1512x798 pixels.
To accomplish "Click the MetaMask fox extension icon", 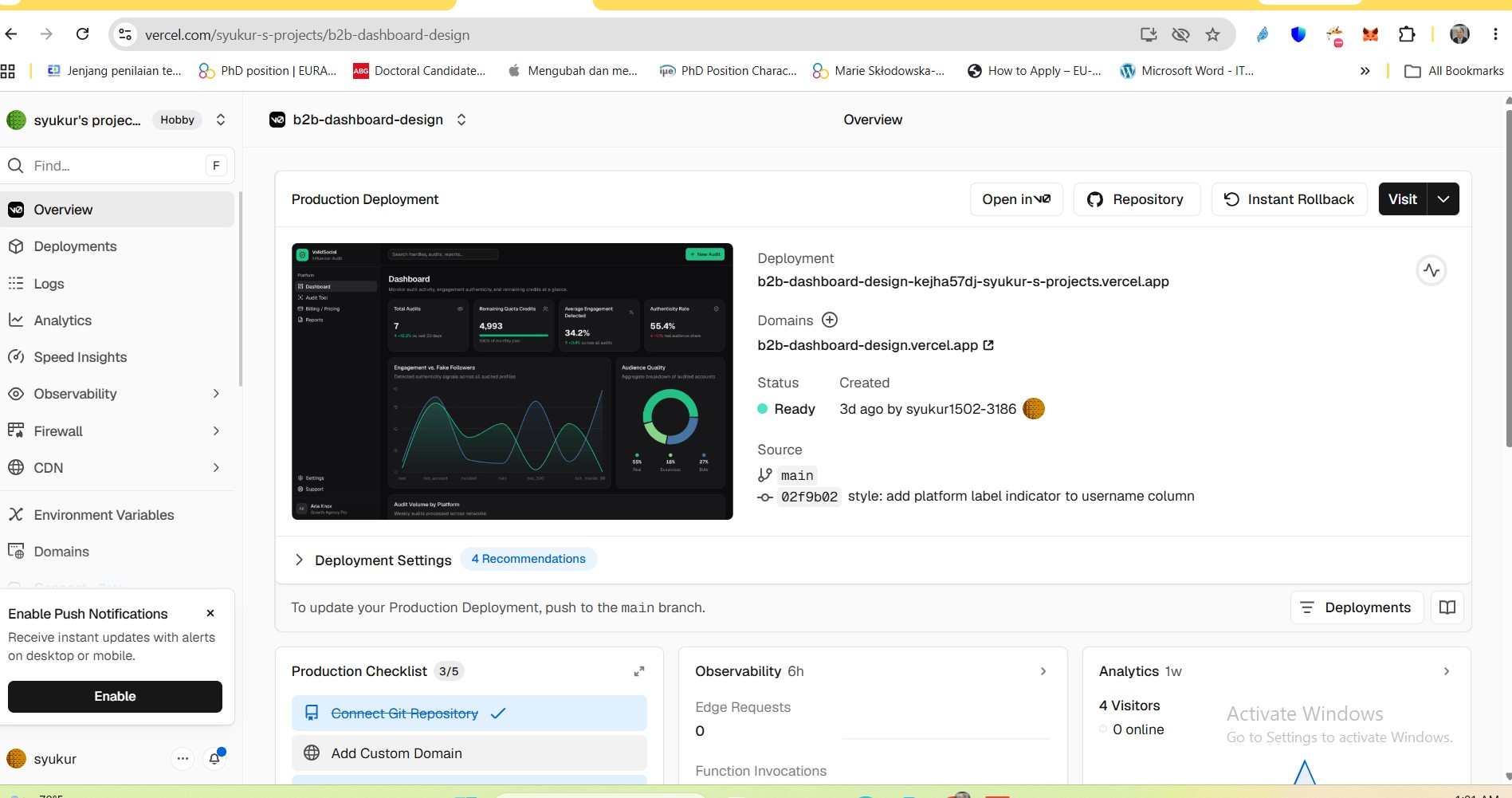I will (x=1370, y=34).
